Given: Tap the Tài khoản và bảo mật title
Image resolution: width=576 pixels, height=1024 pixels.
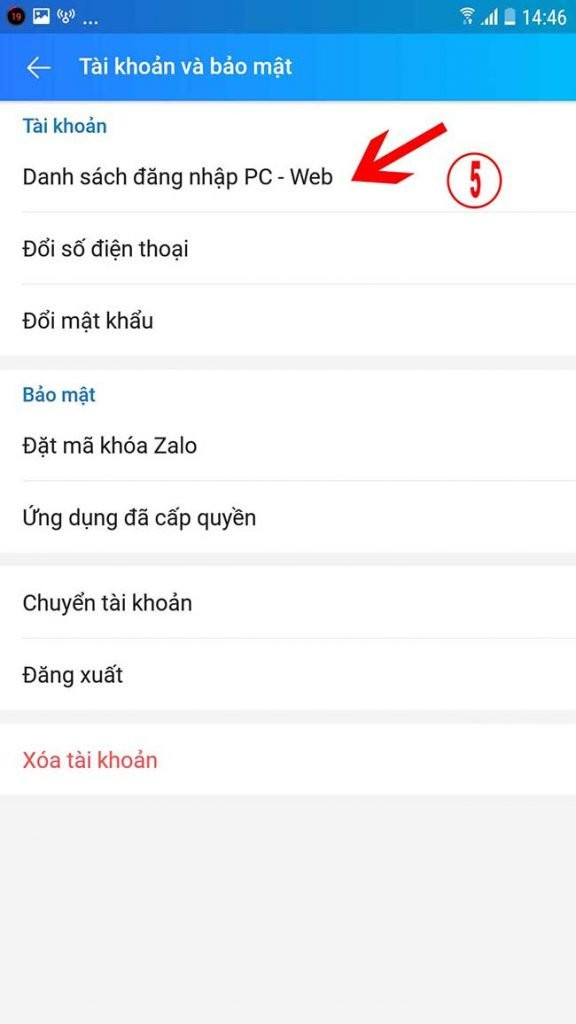Looking at the screenshot, I should [186, 67].
